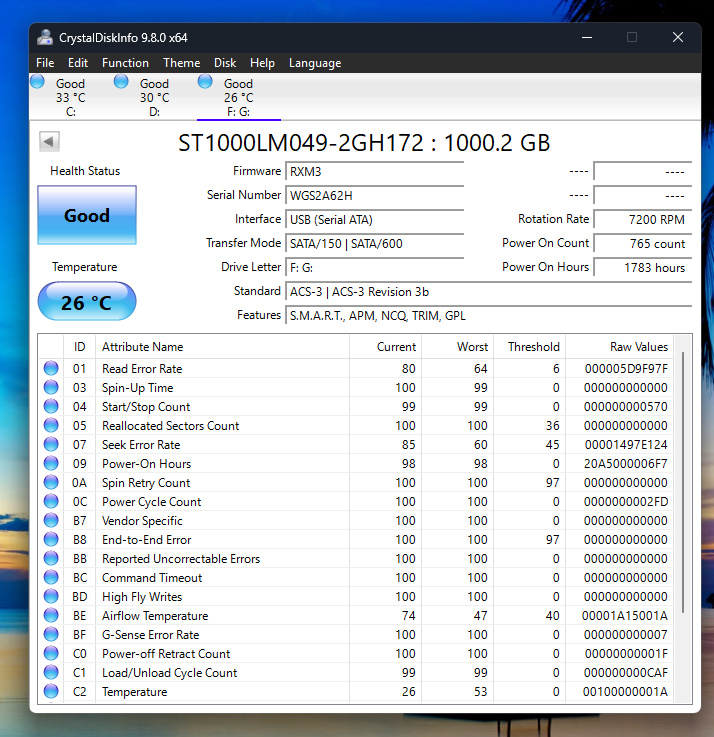
Task: Switch to the C: disk tab
Action: click(x=71, y=97)
